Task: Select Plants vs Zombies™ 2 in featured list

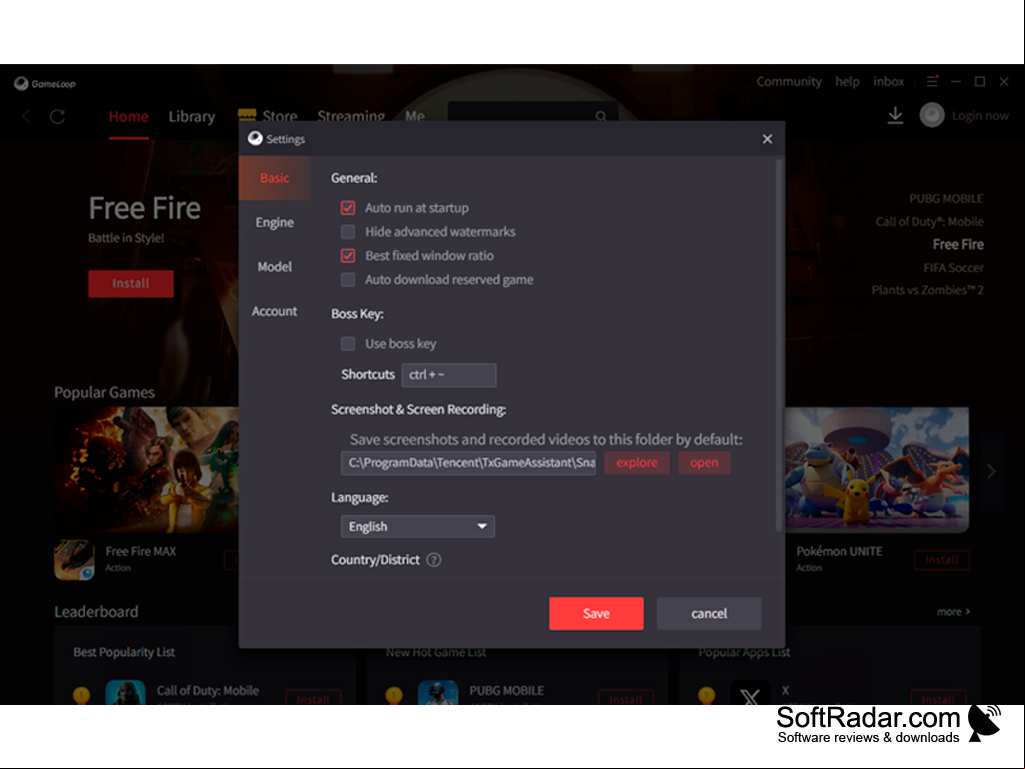Action: (x=927, y=290)
